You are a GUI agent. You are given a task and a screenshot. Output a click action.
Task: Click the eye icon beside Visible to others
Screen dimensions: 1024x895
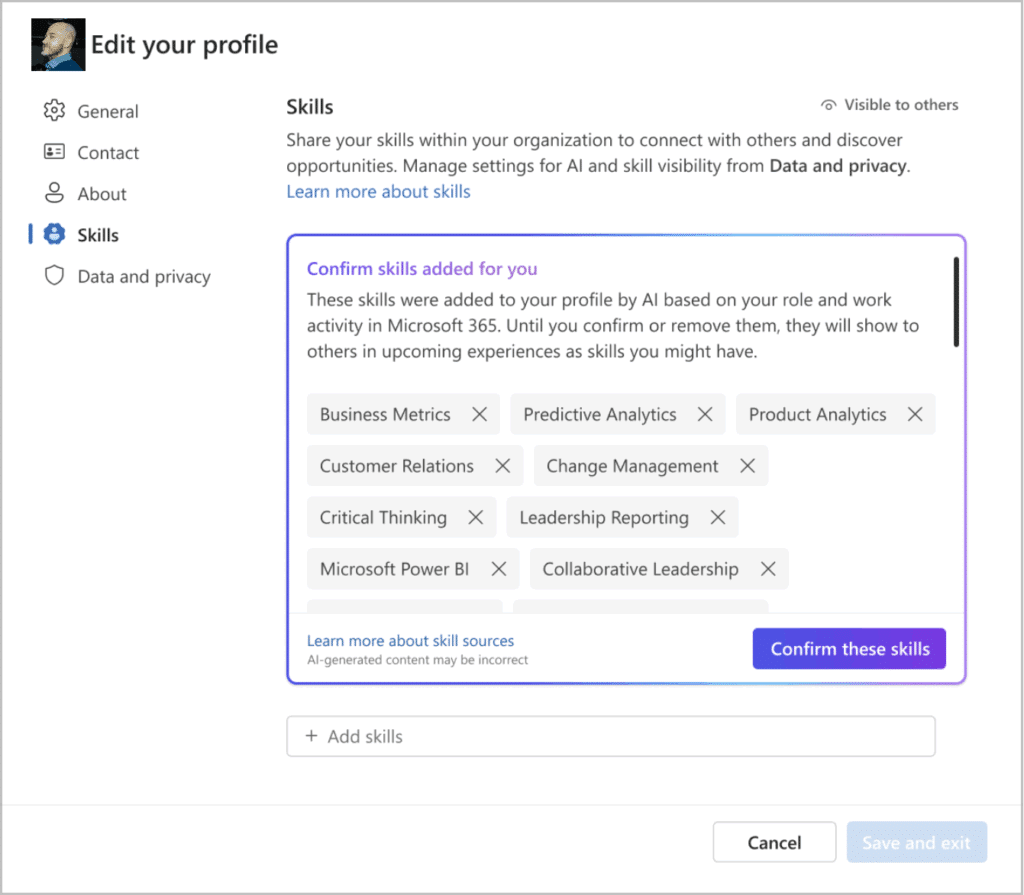(828, 105)
